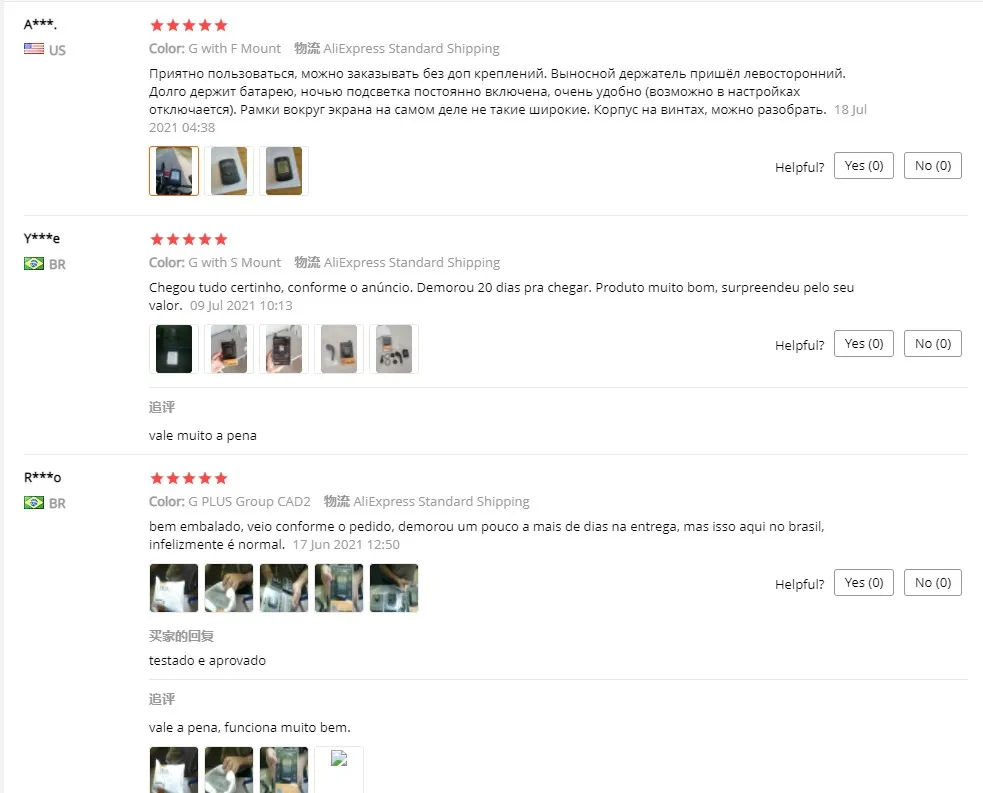Open third photo in Y***e's review
Image resolution: width=983 pixels, height=793 pixels.
tap(284, 349)
